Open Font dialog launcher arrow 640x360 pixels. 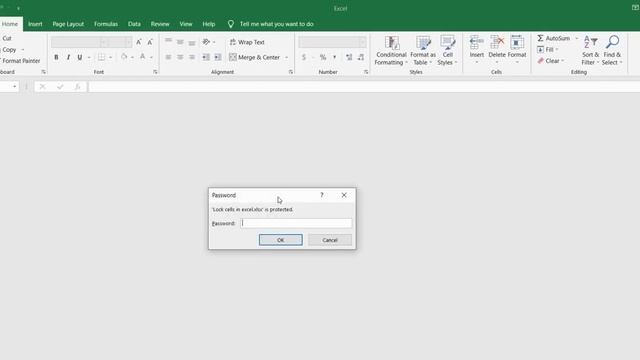(155, 72)
